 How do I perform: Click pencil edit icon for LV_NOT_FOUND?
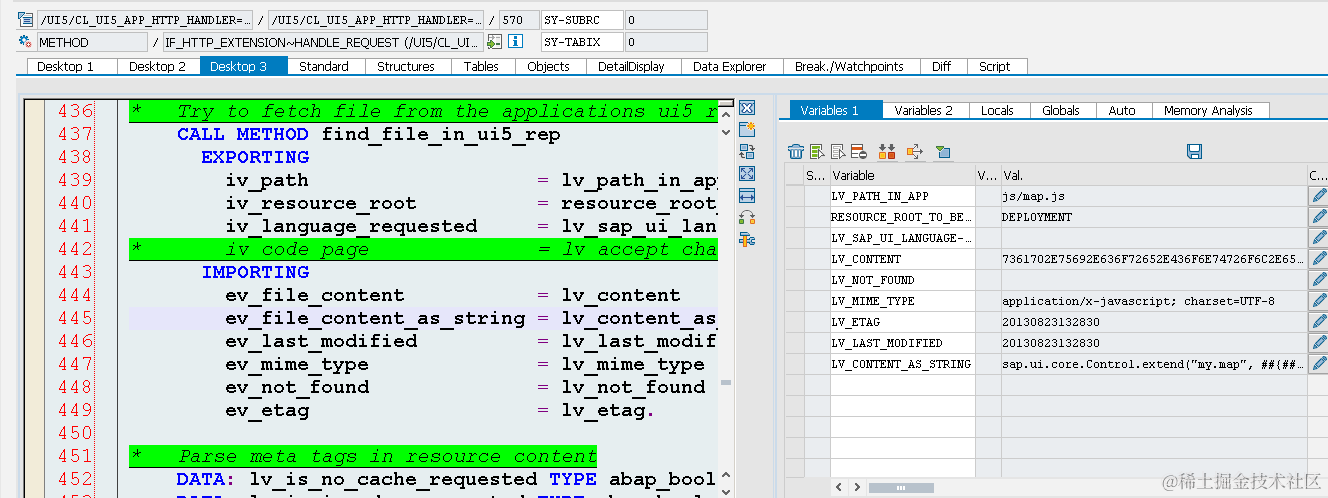1319,280
